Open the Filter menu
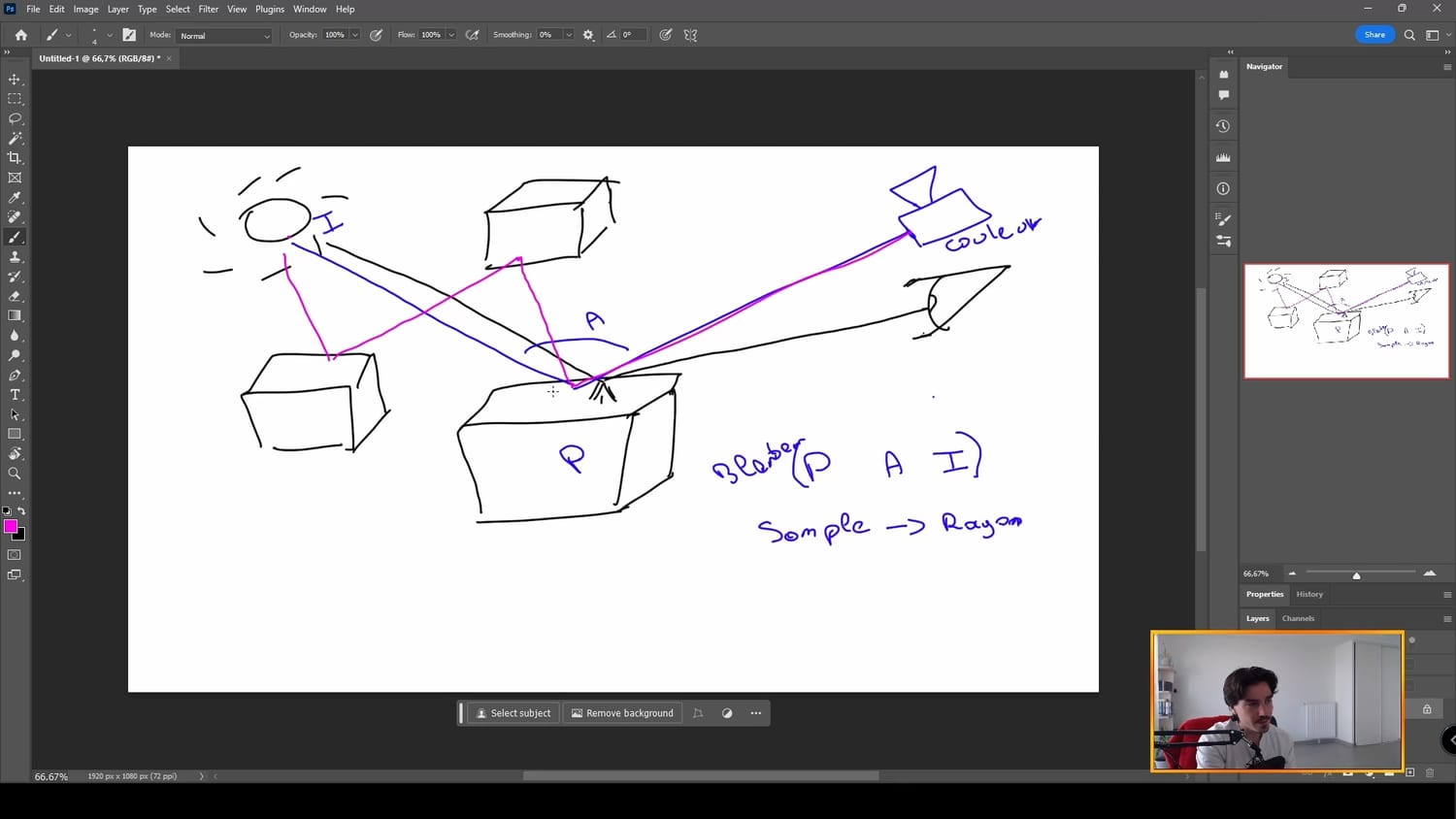1456x819 pixels. 209,9
